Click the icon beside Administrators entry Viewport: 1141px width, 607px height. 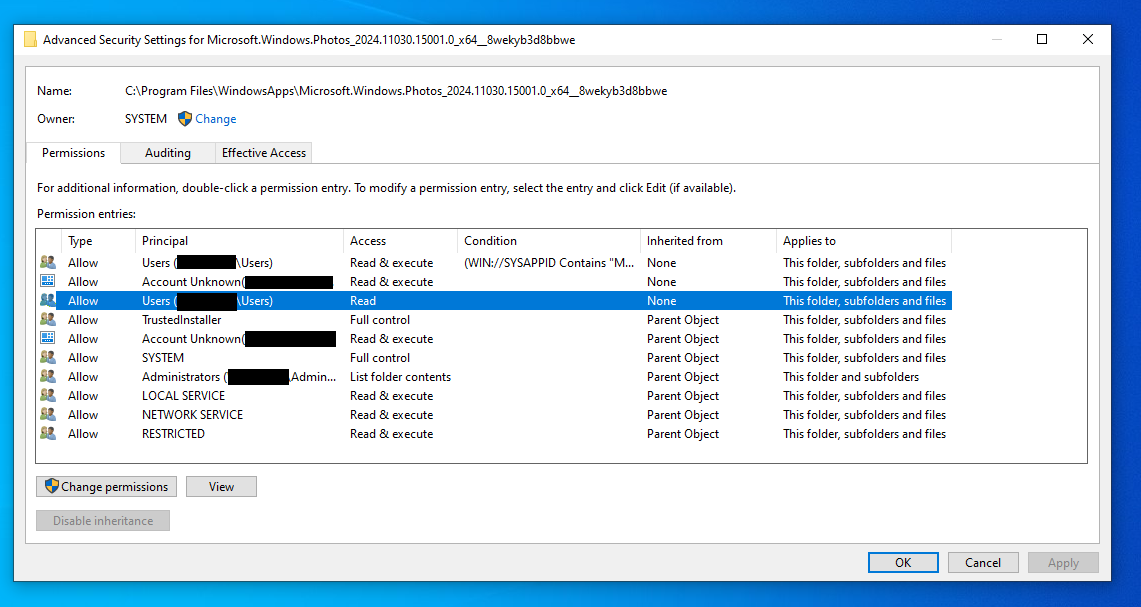coord(47,377)
